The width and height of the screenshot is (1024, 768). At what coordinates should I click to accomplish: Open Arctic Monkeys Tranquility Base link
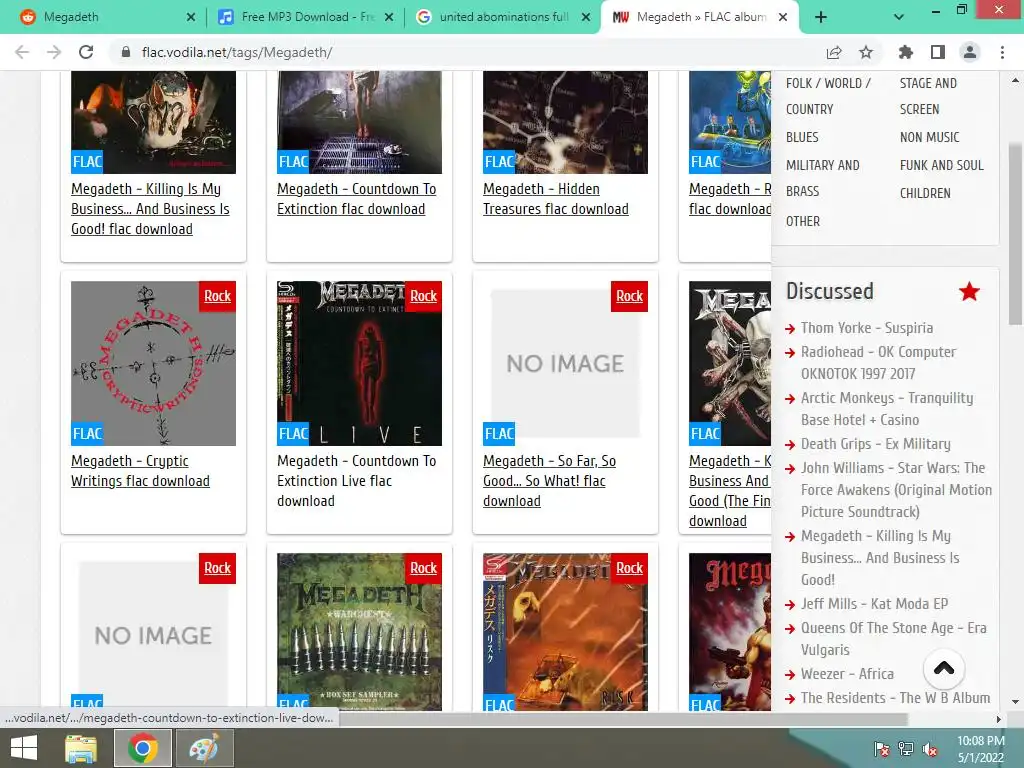pyautogui.click(x=887, y=409)
